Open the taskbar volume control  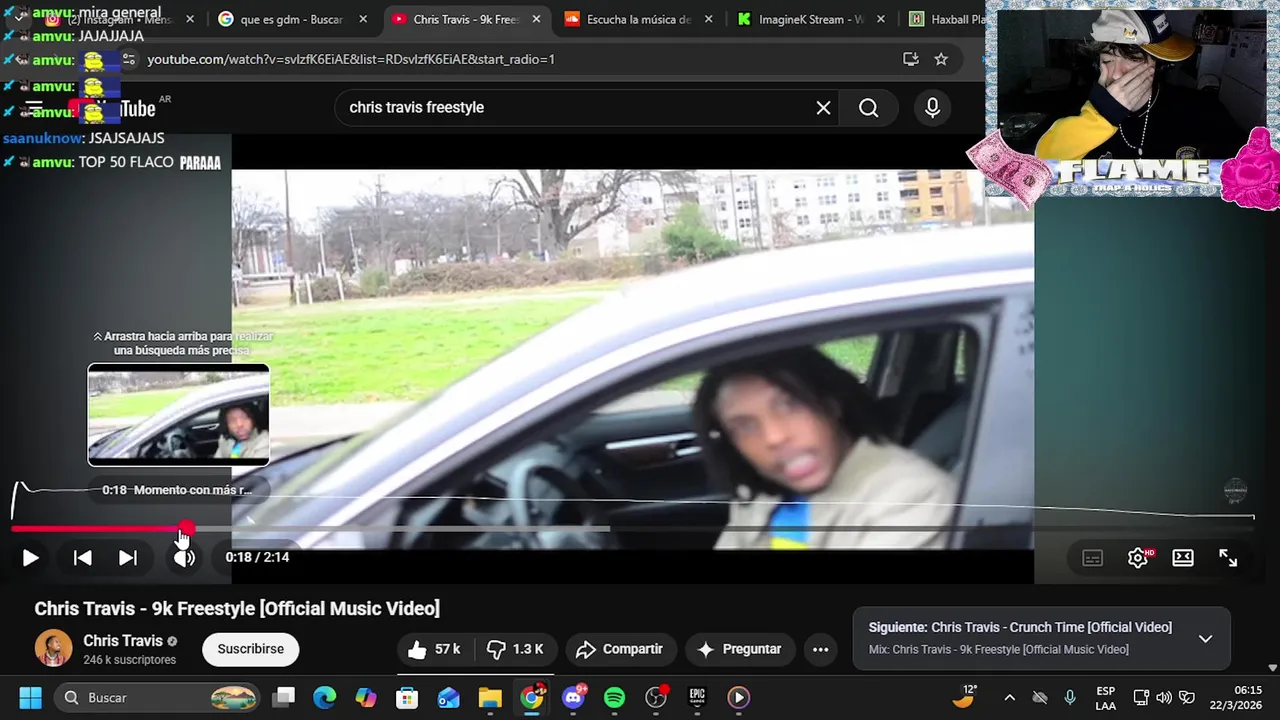tap(1164, 698)
